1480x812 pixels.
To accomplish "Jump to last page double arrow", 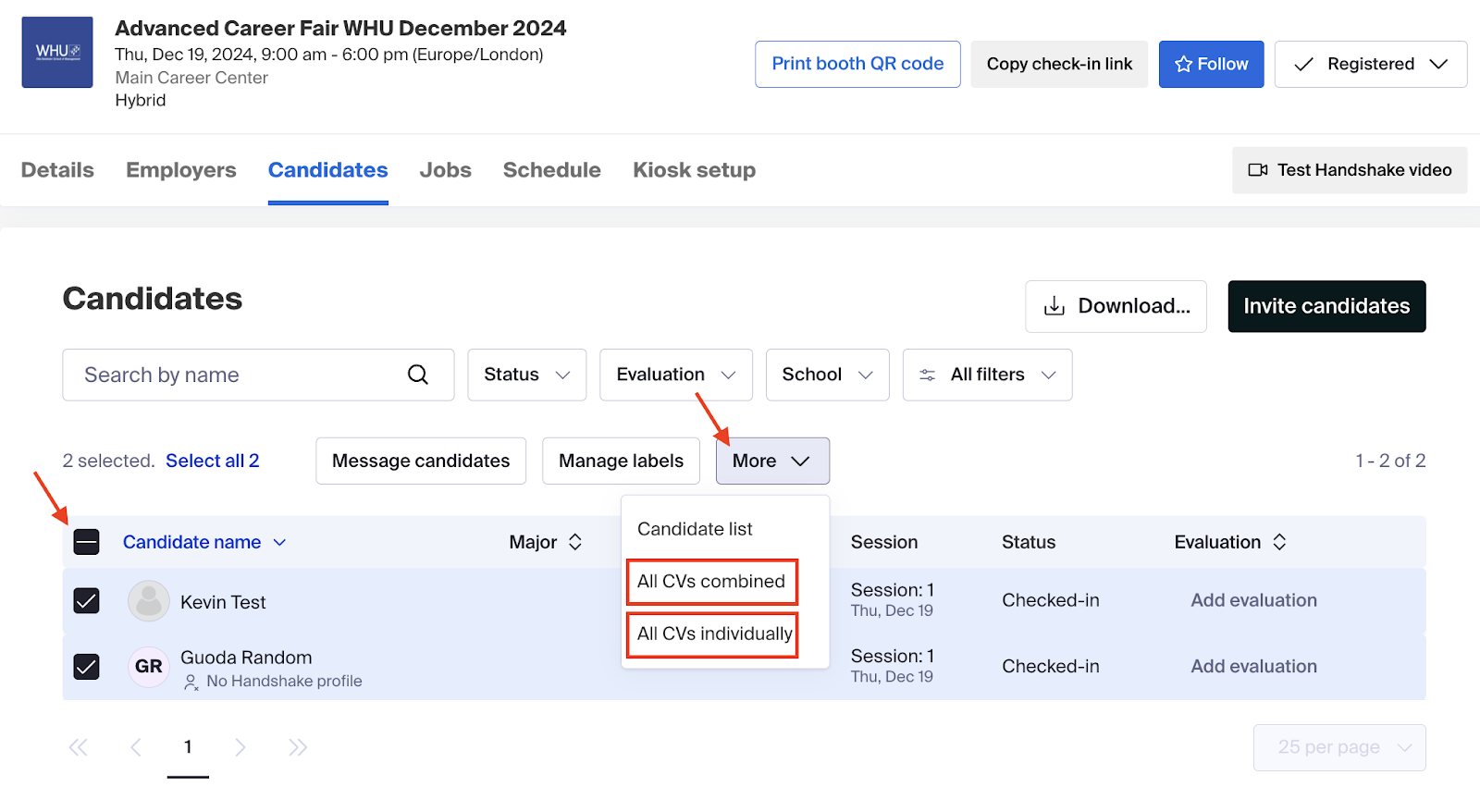I will [297, 747].
